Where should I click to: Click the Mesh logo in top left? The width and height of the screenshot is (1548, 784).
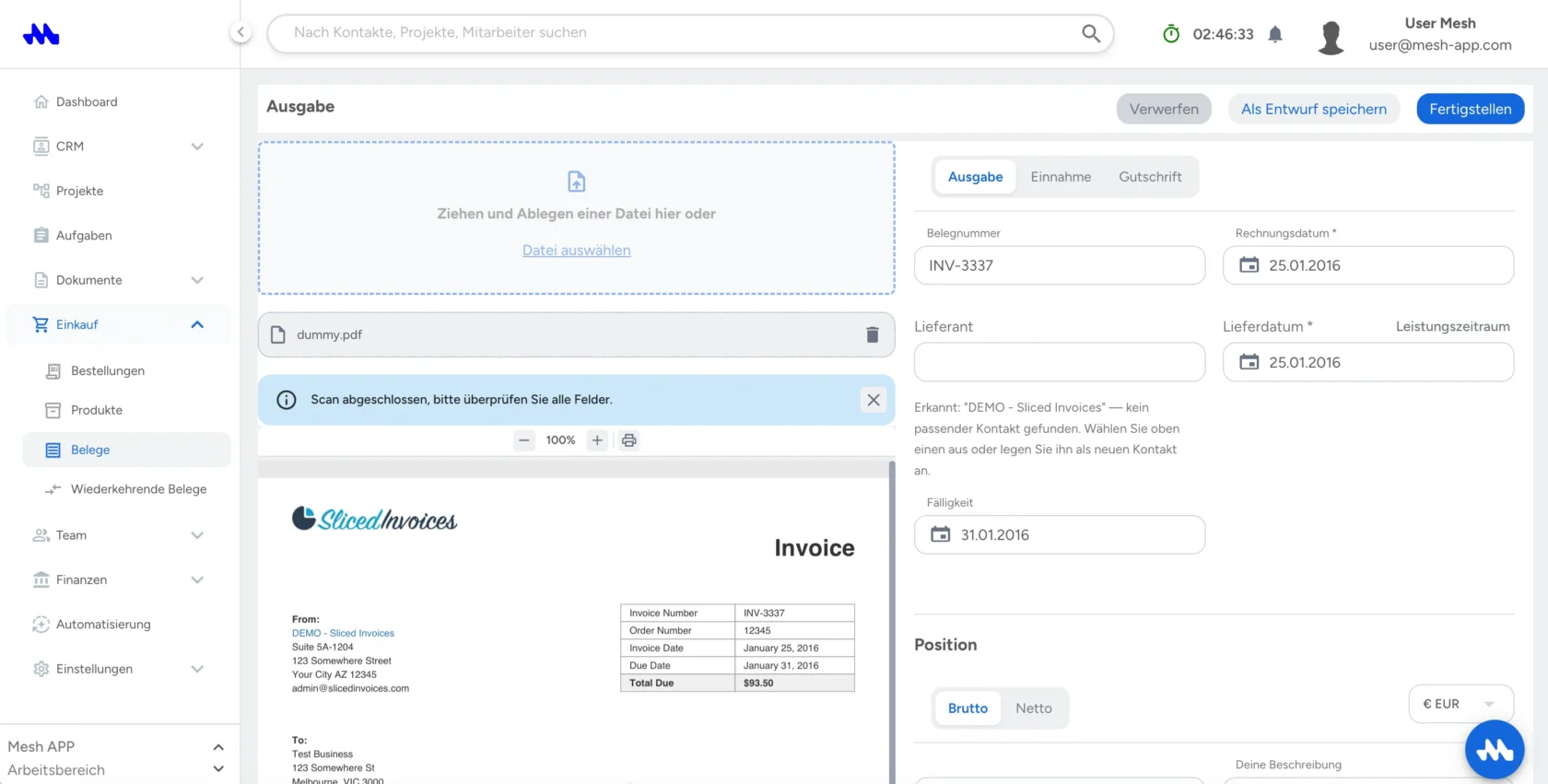click(41, 34)
